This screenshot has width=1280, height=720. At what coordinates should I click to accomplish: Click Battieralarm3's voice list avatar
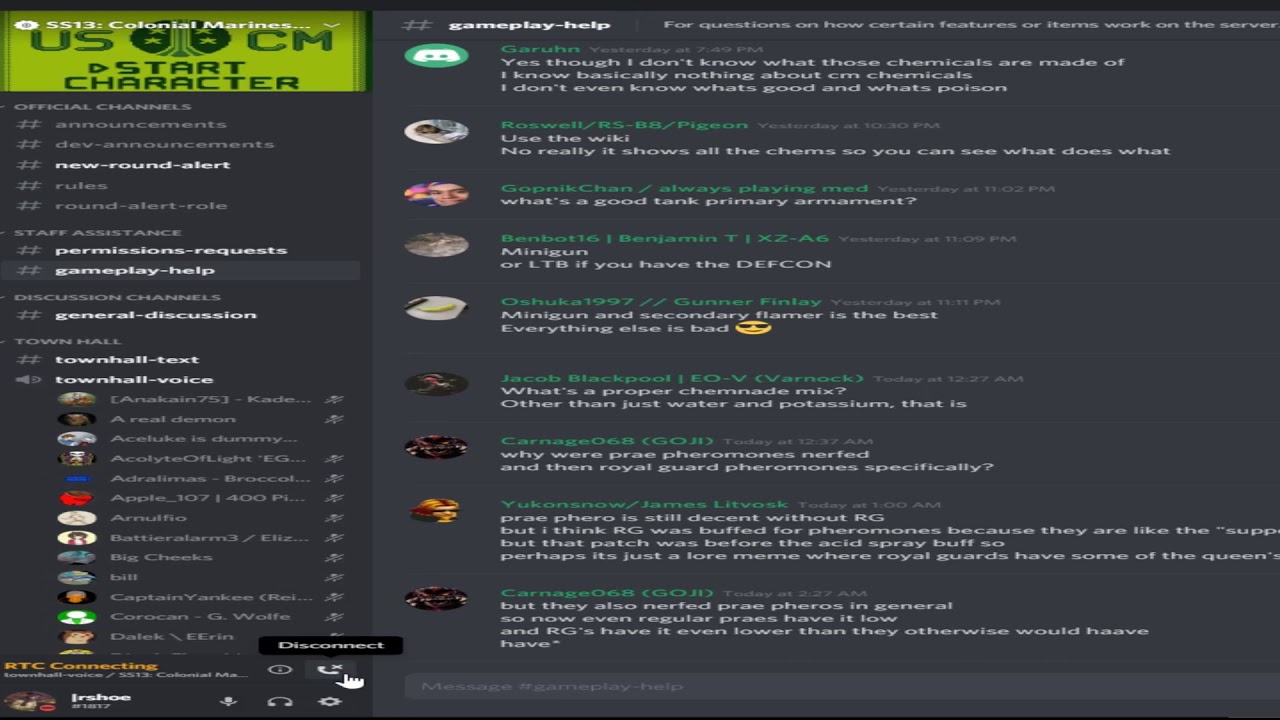[77, 538]
